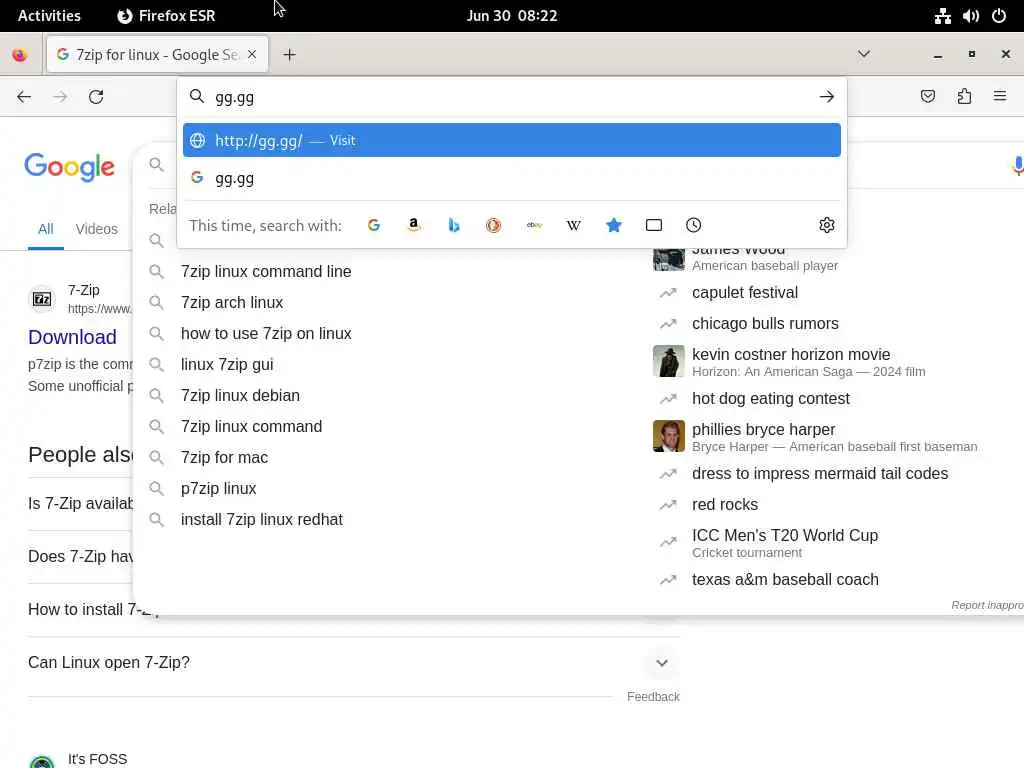Open a new tab with plus button

click(289, 55)
